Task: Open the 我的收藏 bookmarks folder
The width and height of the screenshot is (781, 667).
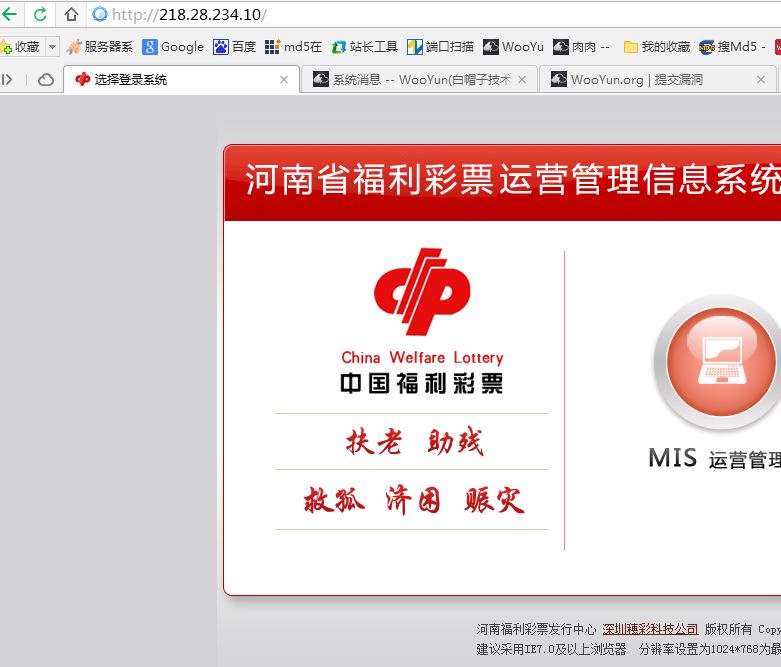Action: (656, 47)
